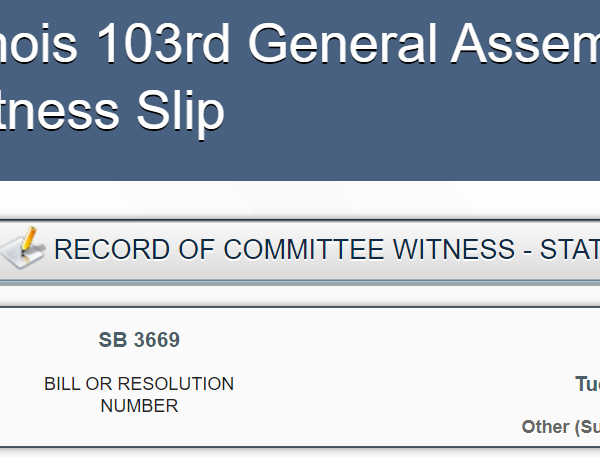Click the partially visible STAT text
The height and width of the screenshot is (457, 600).
pos(570,250)
